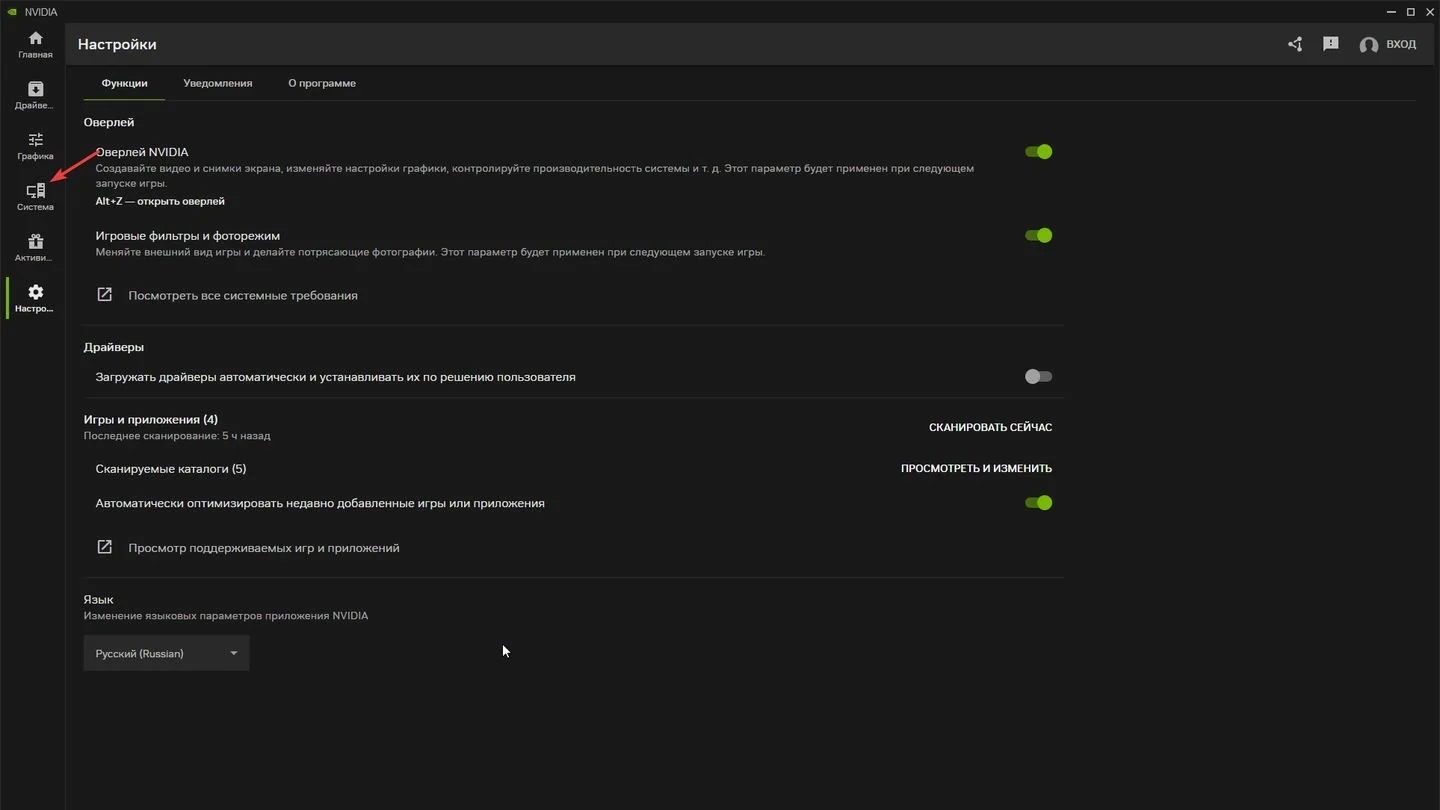Toggle Игровые фильтры и фоторежим switch
The height and width of the screenshot is (810, 1440).
tap(1038, 235)
